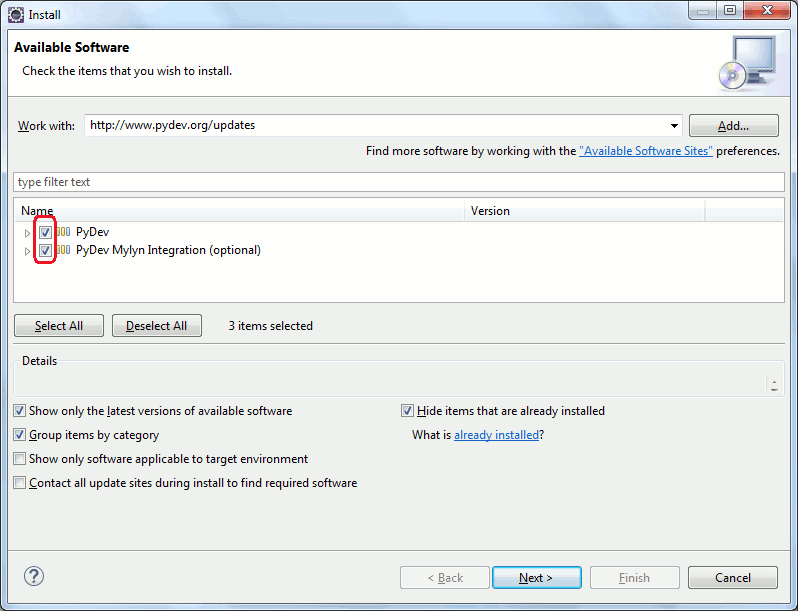Open the Work with dropdown arrow
This screenshot has height=611, width=798.
[x=674, y=126]
